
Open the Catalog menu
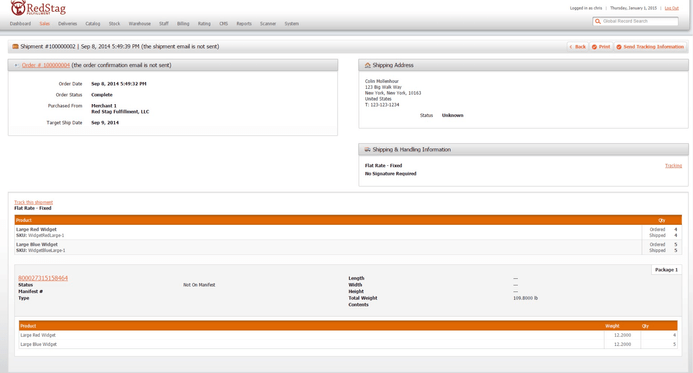tap(93, 24)
